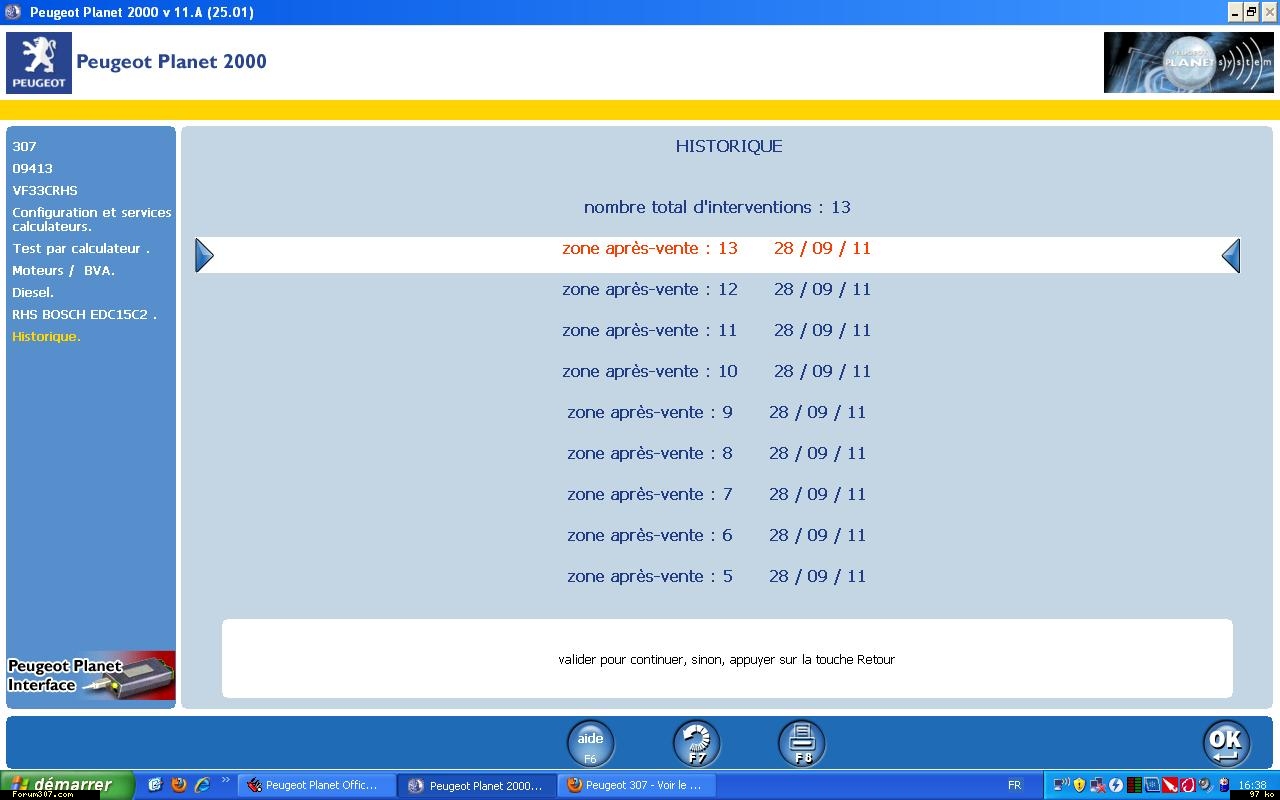
Task: Select intervention zone après-vente : 10
Action: pos(716,371)
